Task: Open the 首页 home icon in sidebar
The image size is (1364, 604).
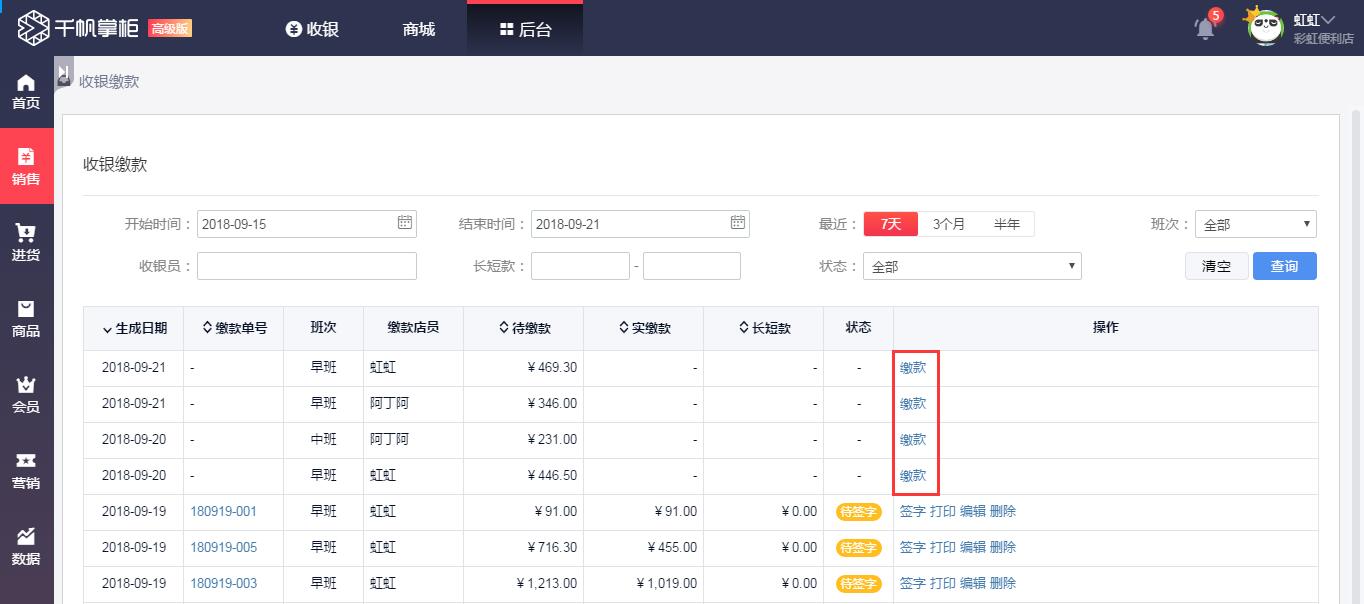Action: pos(27,88)
